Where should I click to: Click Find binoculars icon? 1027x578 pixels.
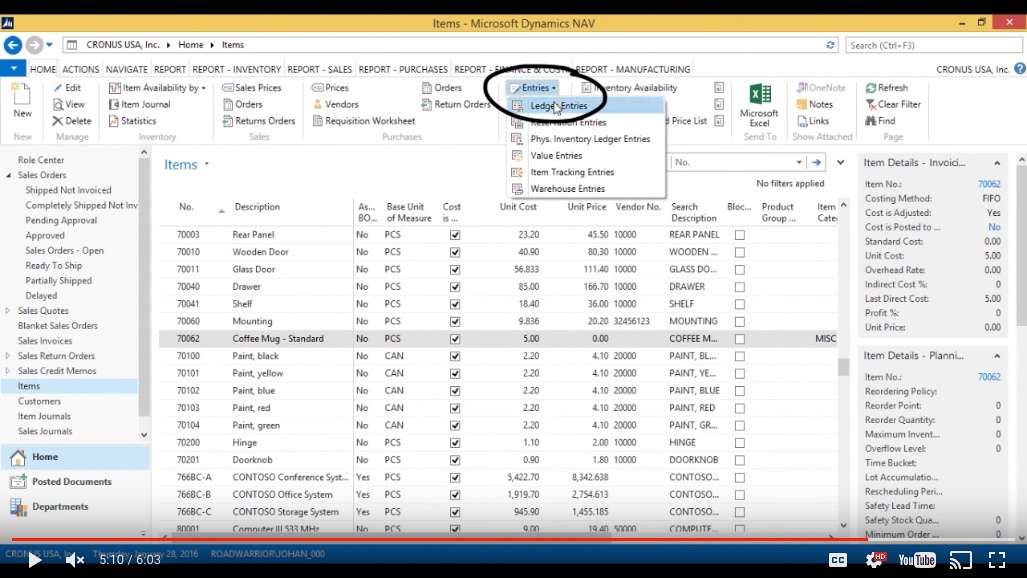click(x=870, y=121)
